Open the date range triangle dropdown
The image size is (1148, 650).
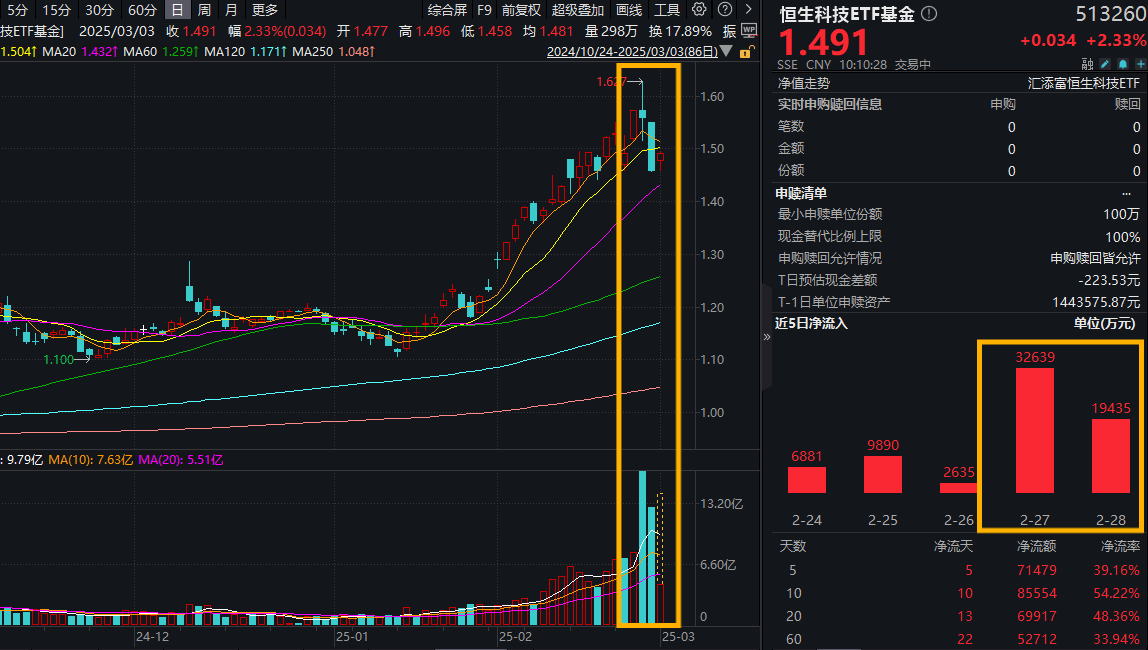tap(726, 50)
